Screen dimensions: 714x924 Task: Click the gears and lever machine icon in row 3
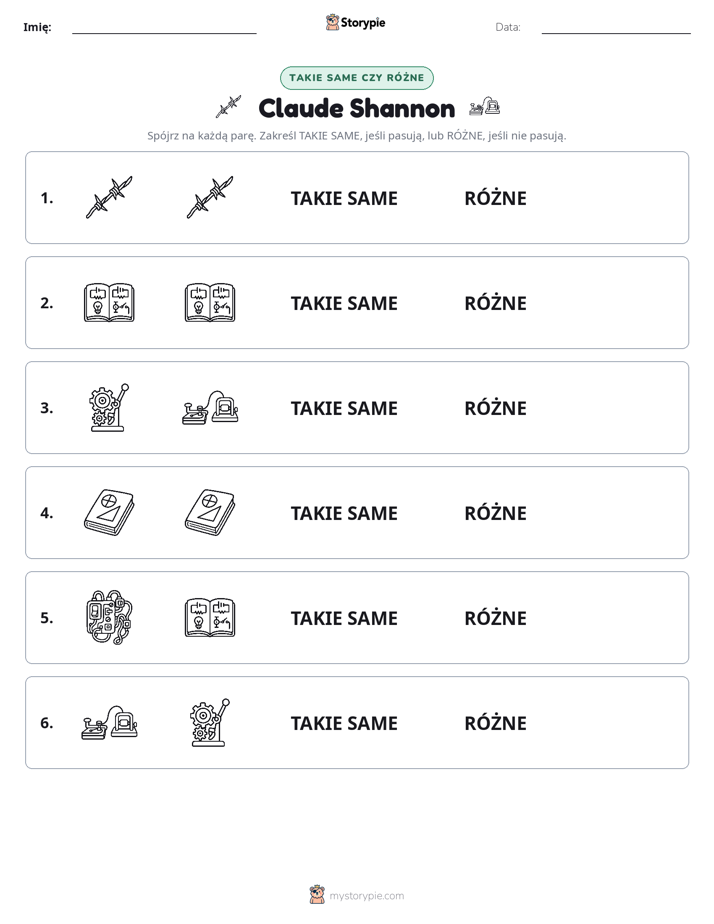(109, 407)
